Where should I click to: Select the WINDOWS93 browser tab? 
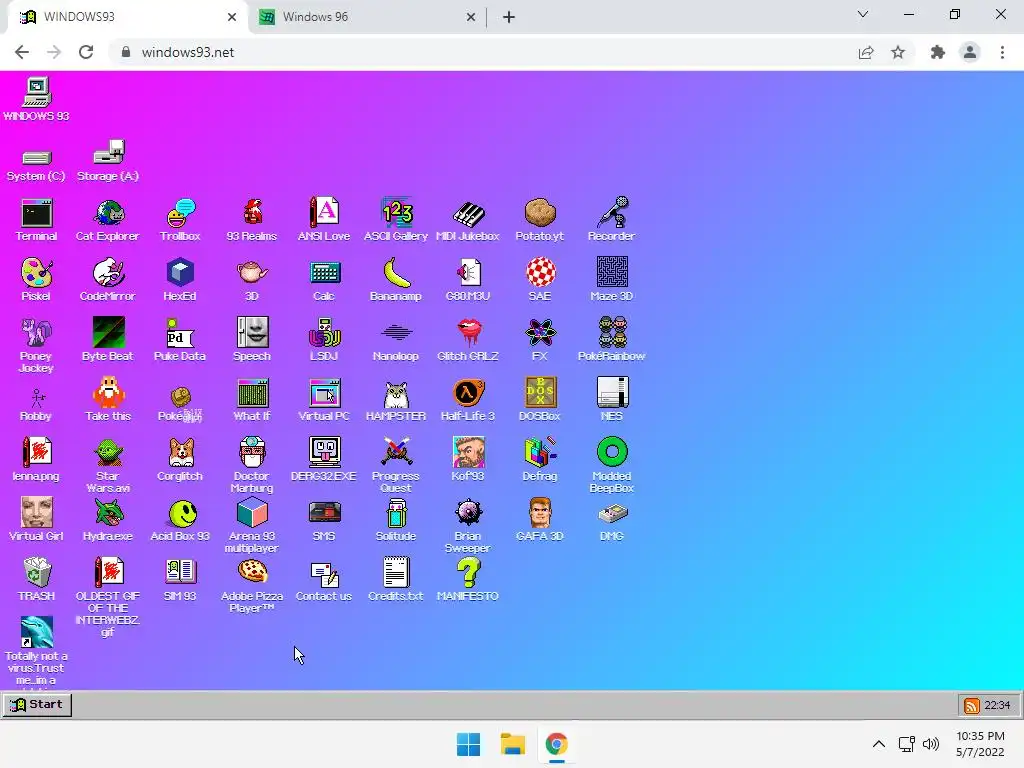[127, 17]
